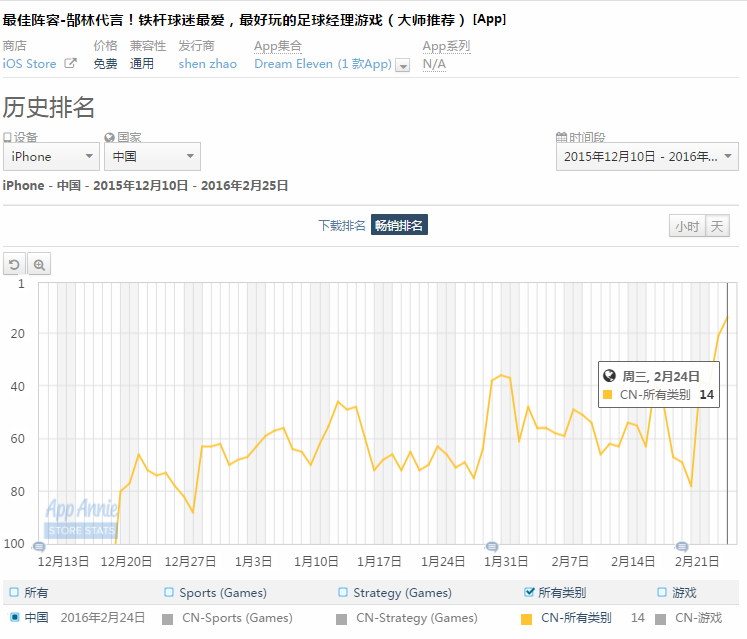747x639 pixels.
Task: Open the iOS Store link
Action: [30, 64]
